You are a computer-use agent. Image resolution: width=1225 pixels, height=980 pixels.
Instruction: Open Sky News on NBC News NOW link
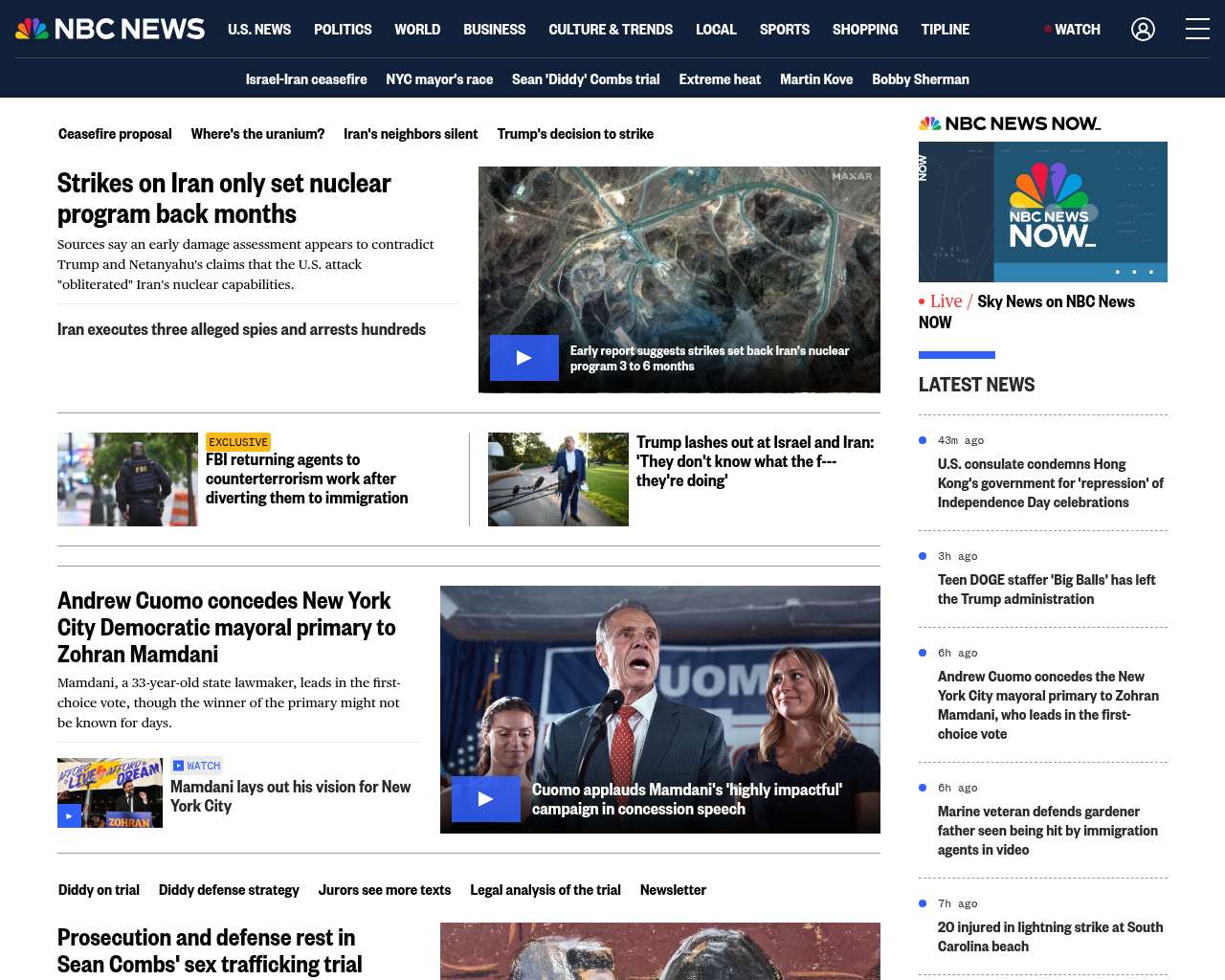1027,311
